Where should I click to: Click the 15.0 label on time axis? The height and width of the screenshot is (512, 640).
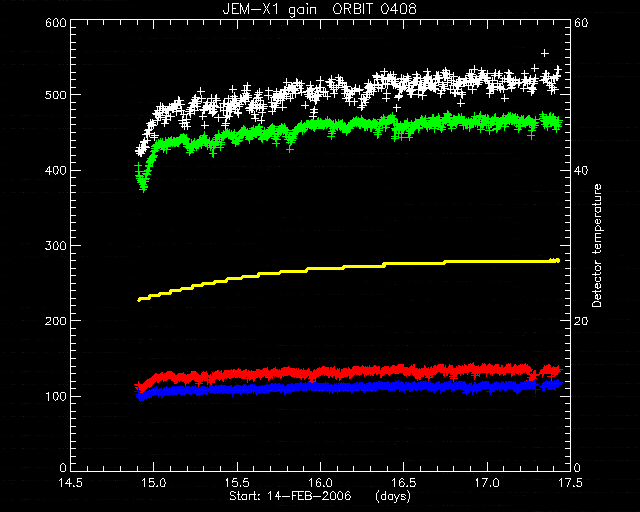154,483
